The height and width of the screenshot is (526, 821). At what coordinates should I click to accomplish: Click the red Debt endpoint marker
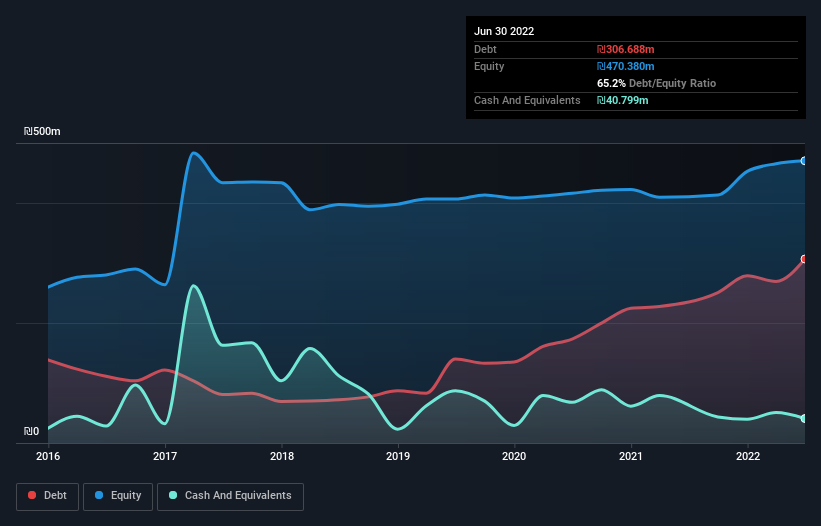804,259
